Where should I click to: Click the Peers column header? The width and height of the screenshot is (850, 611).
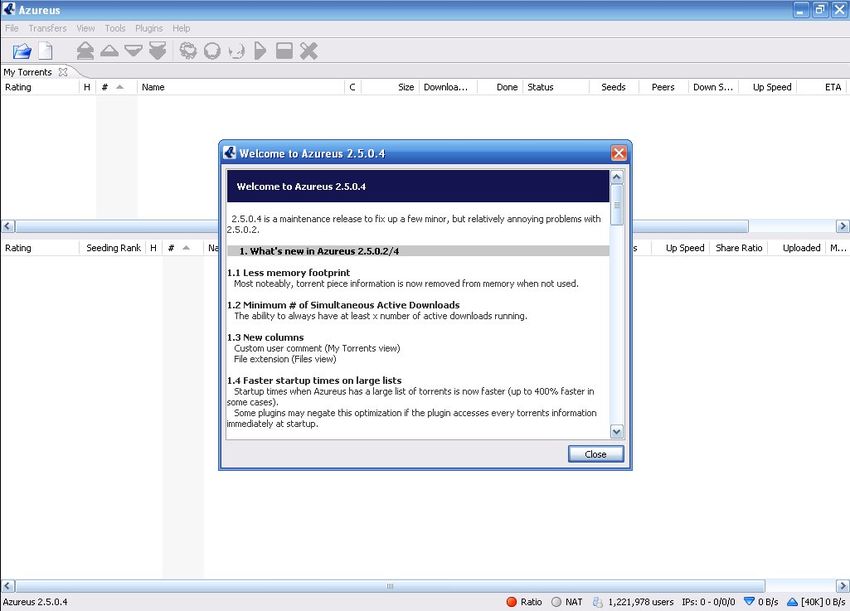(664, 87)
